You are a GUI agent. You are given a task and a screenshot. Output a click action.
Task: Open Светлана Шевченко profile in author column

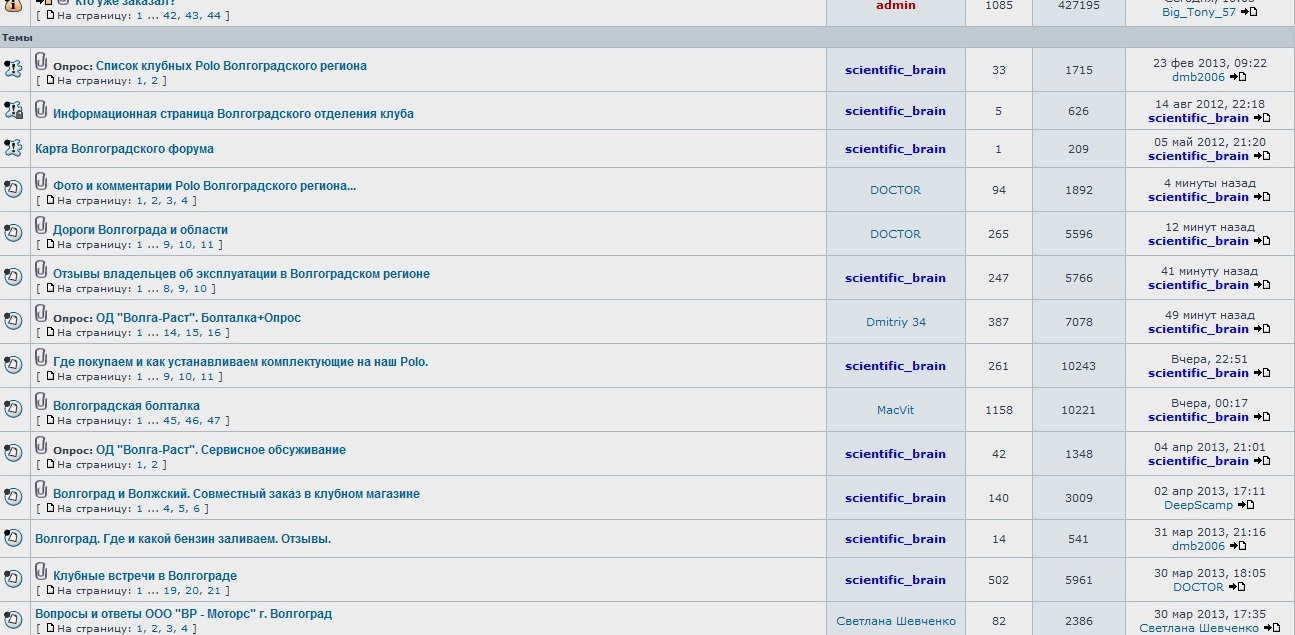coord(895,621)
